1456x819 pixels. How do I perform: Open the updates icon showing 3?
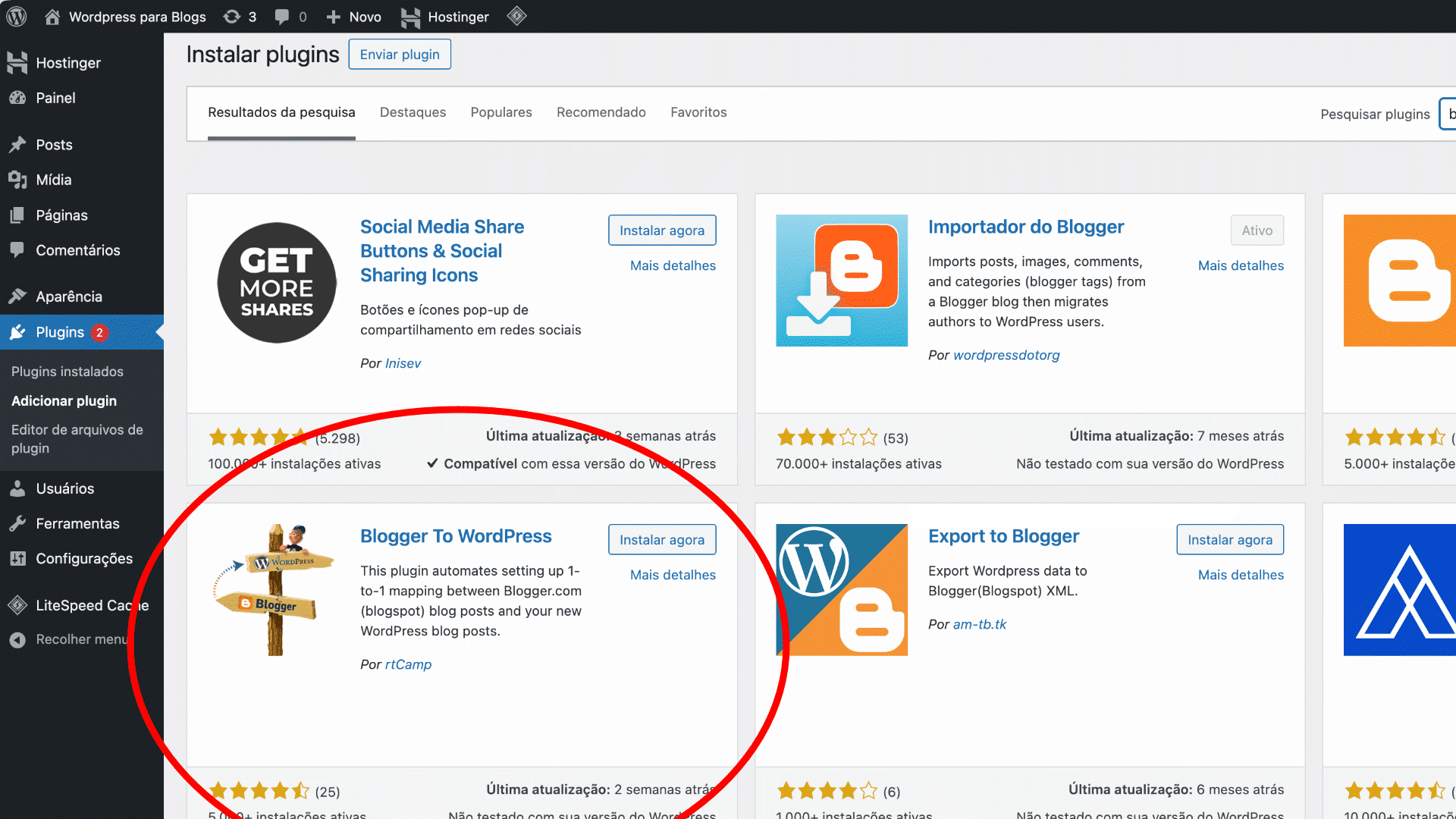coord(232,17)
